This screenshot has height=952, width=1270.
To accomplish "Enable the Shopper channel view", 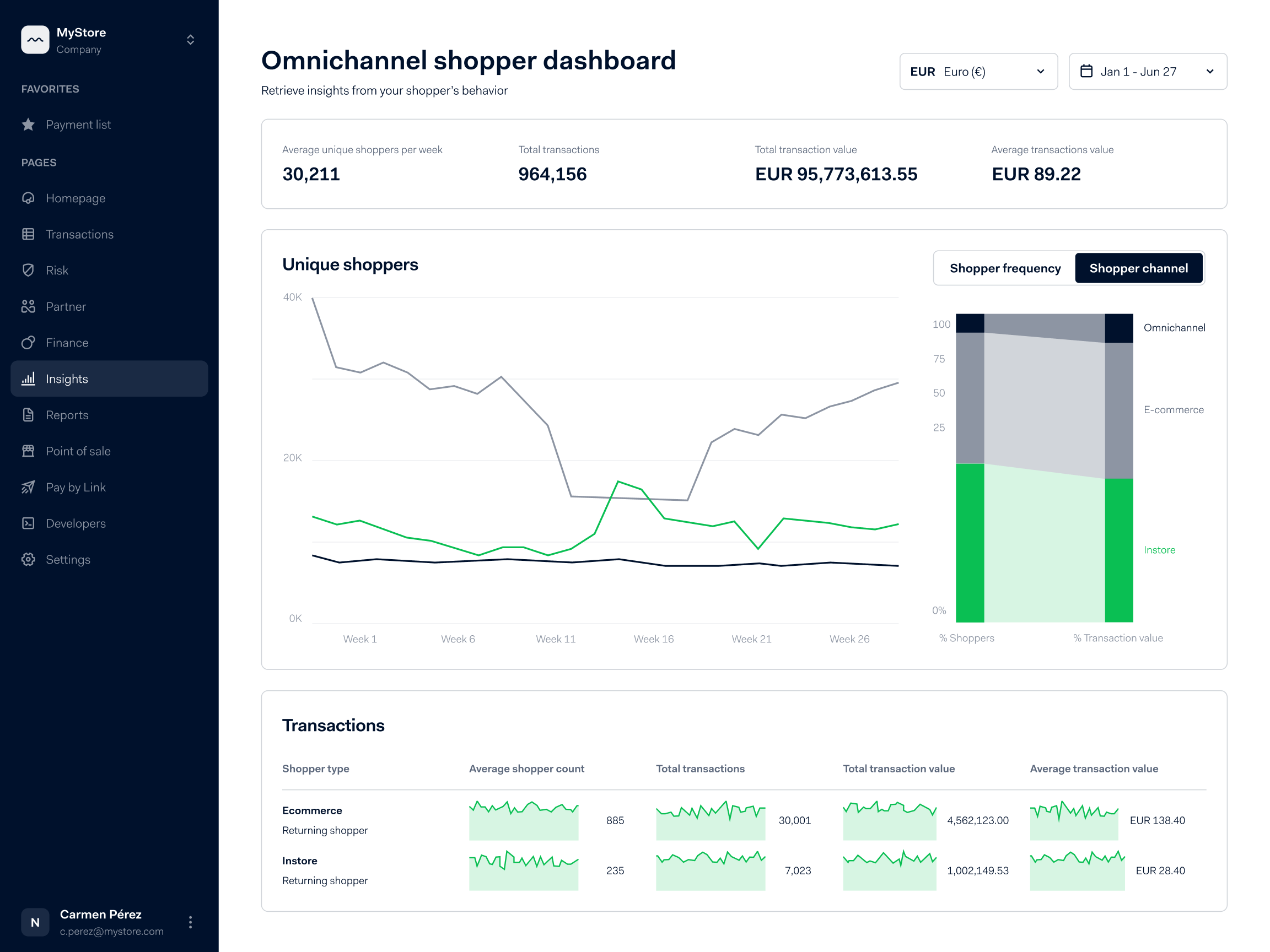I will pyautogui.click(x=1138, y=268).
